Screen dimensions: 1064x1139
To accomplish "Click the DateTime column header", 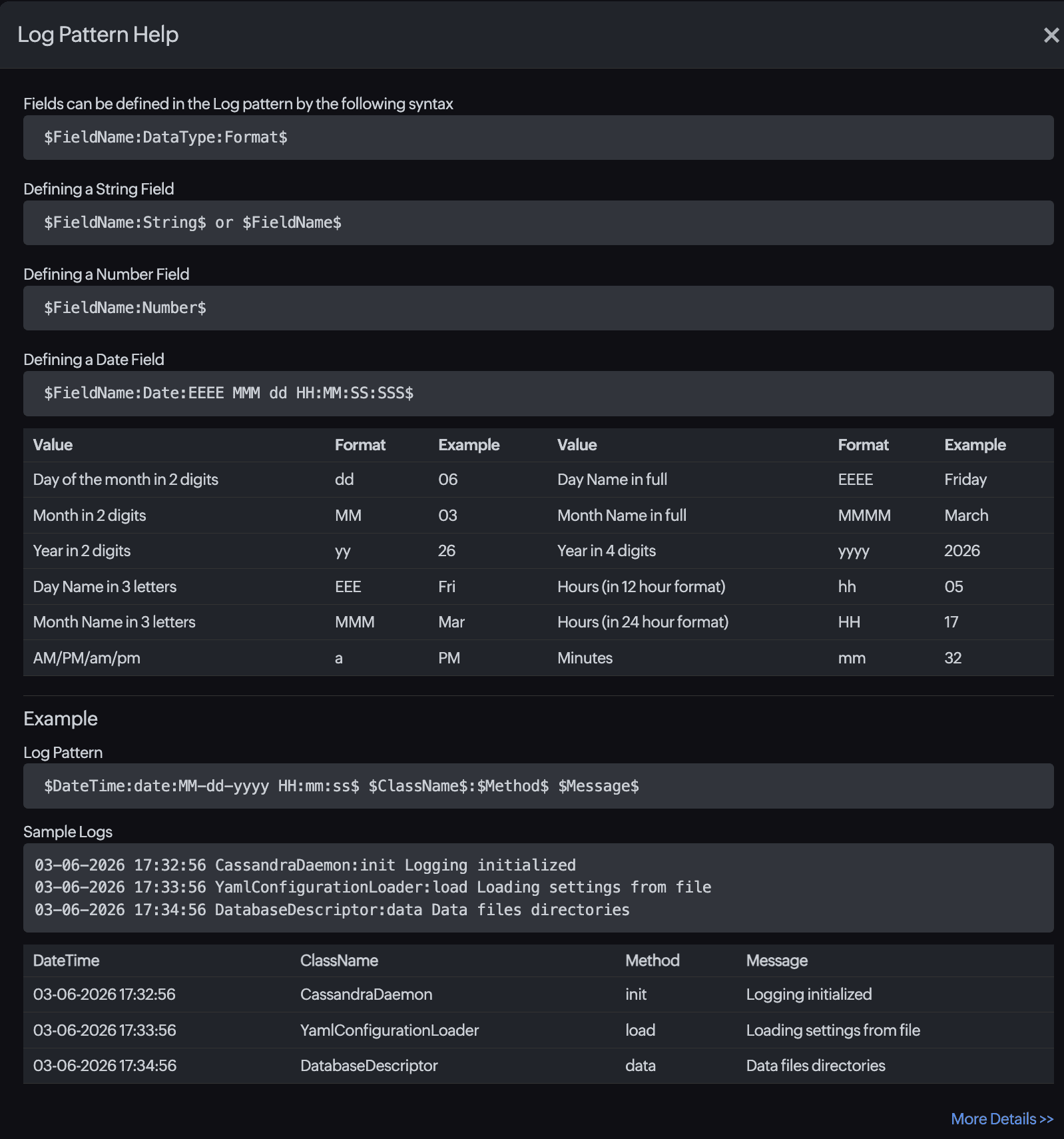I will click(x=66, y=960).
